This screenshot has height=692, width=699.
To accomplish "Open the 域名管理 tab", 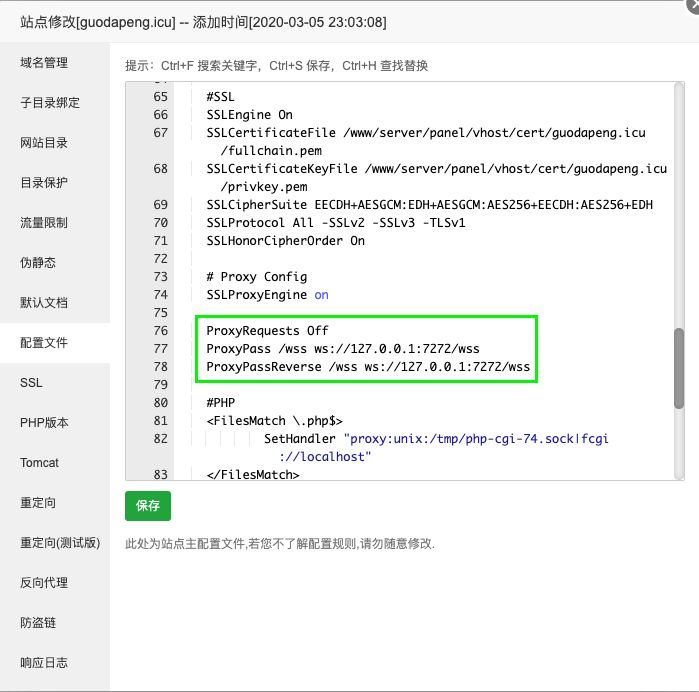I will pyautogui.click(x=45, y=63).
